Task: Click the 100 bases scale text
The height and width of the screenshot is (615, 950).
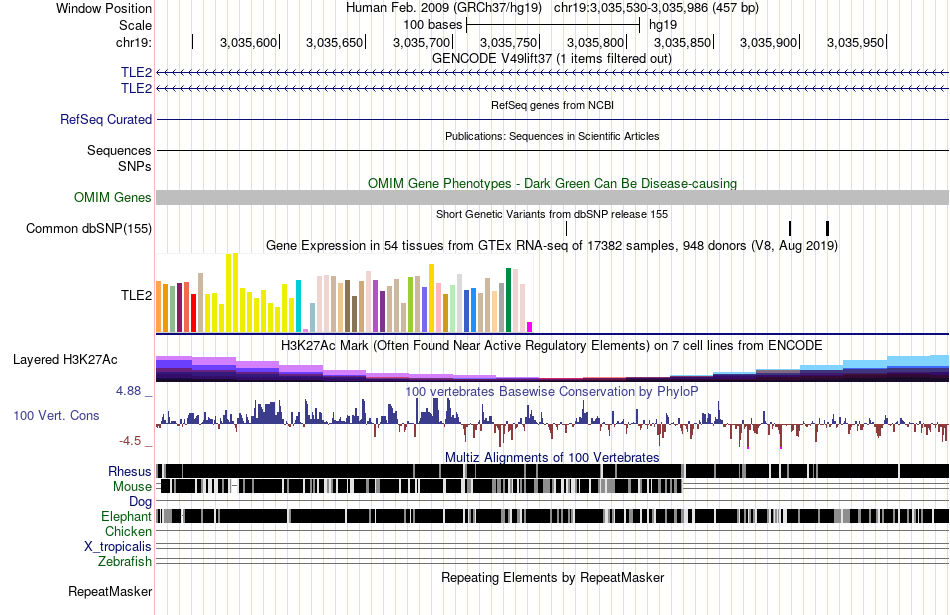Action: pos(433,25)
